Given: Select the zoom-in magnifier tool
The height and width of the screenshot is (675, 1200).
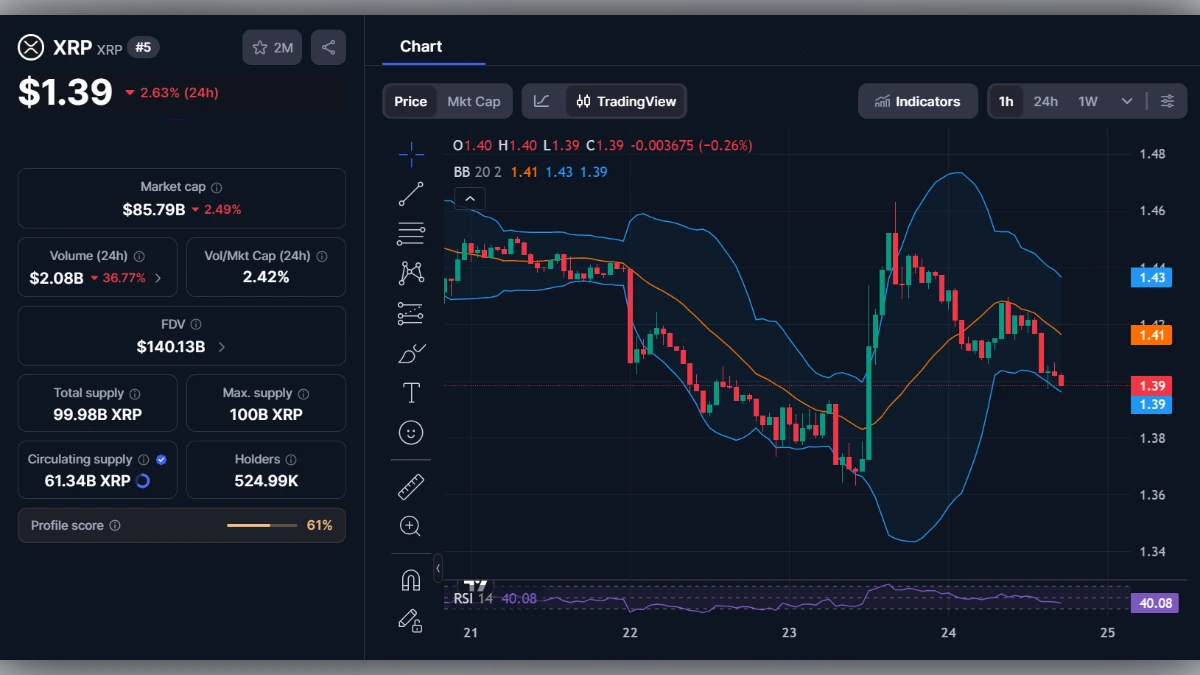Looking at the screenshot, I should point(410,526).
